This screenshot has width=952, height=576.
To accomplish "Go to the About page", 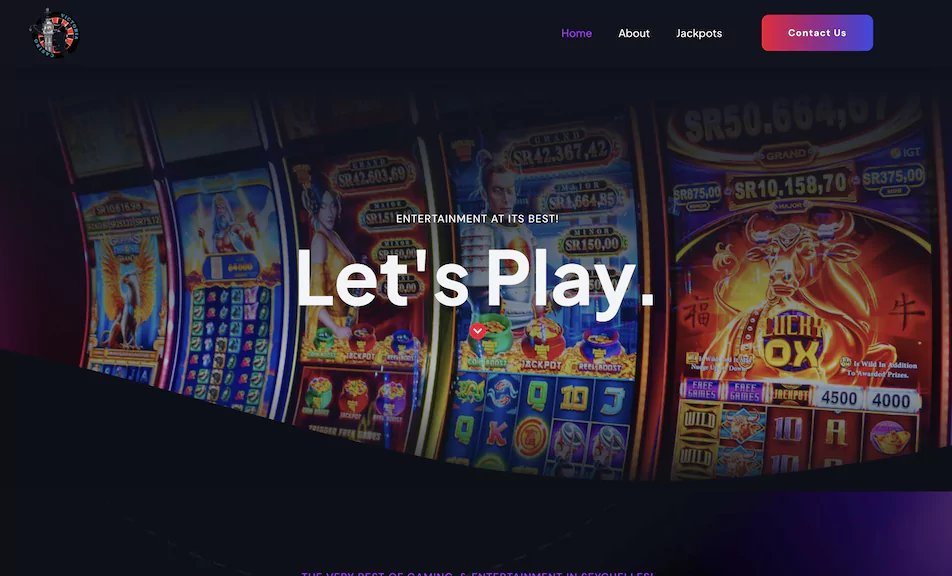I will [x=634, y=33].
